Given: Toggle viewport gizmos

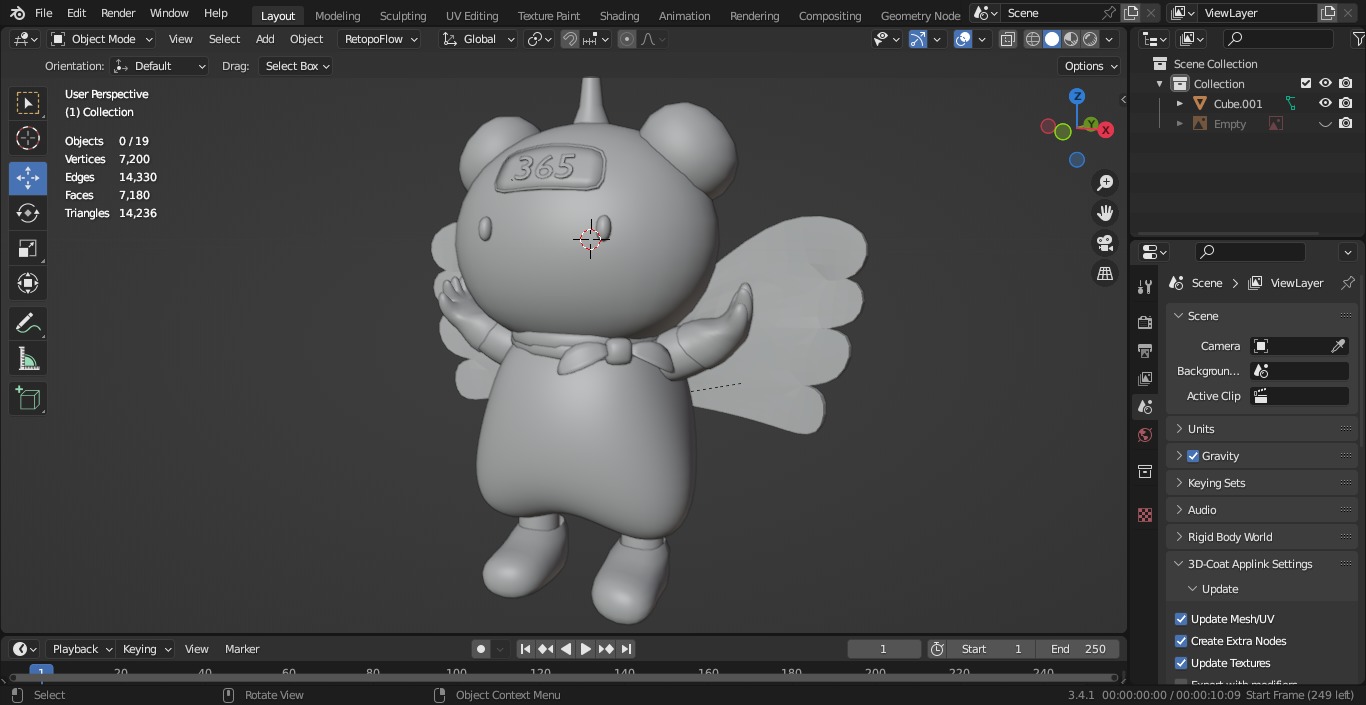Looking at the screenshot, I should [918, 39].
